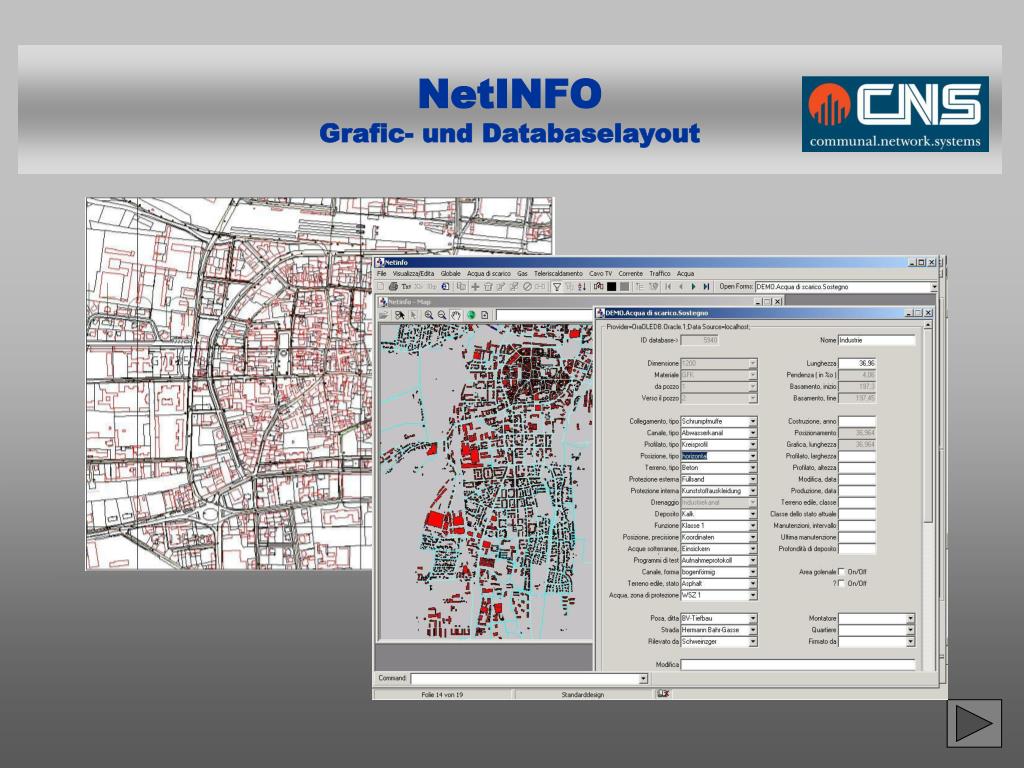This screenshot has height=768, width=1024.
Task: Click the funnel filter toolbar icon
Action: pos(556,287)
